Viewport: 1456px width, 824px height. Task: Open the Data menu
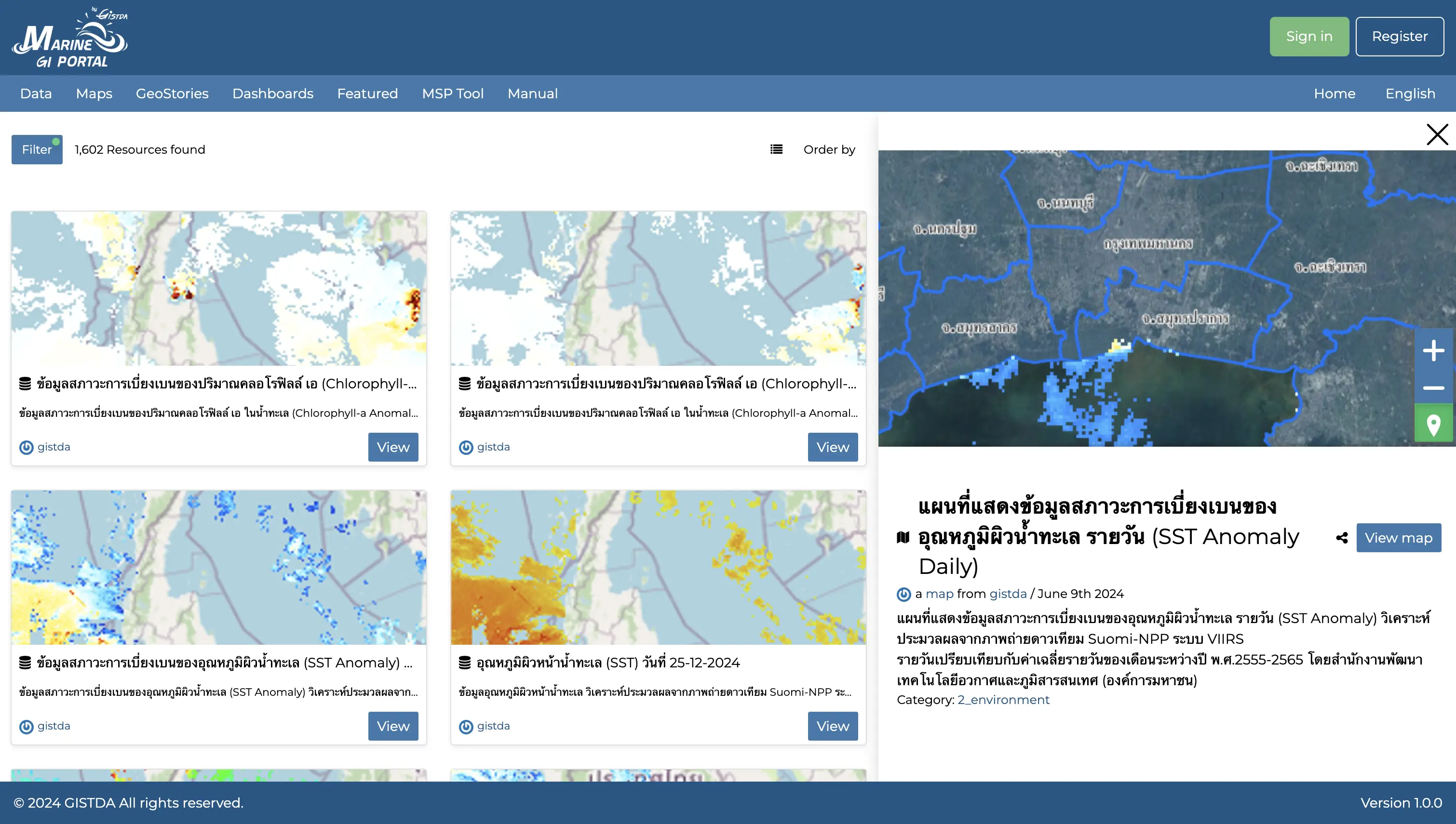point(36,93)
